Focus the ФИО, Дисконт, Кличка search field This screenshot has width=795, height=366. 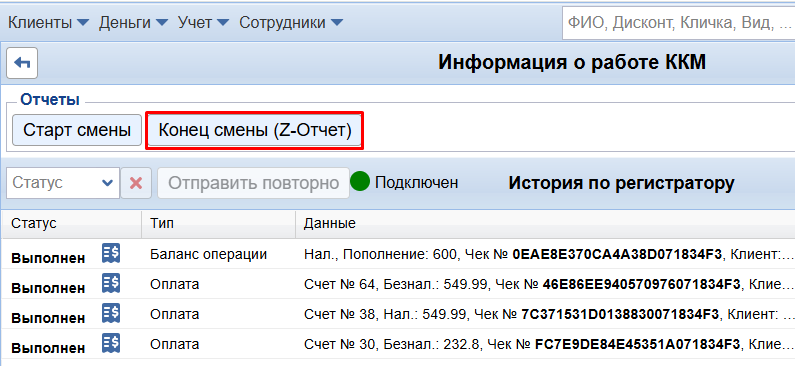tap(678, 23)
